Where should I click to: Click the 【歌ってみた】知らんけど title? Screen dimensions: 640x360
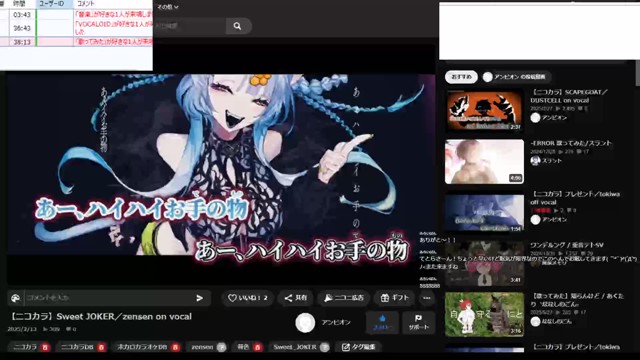coord(577,300)
